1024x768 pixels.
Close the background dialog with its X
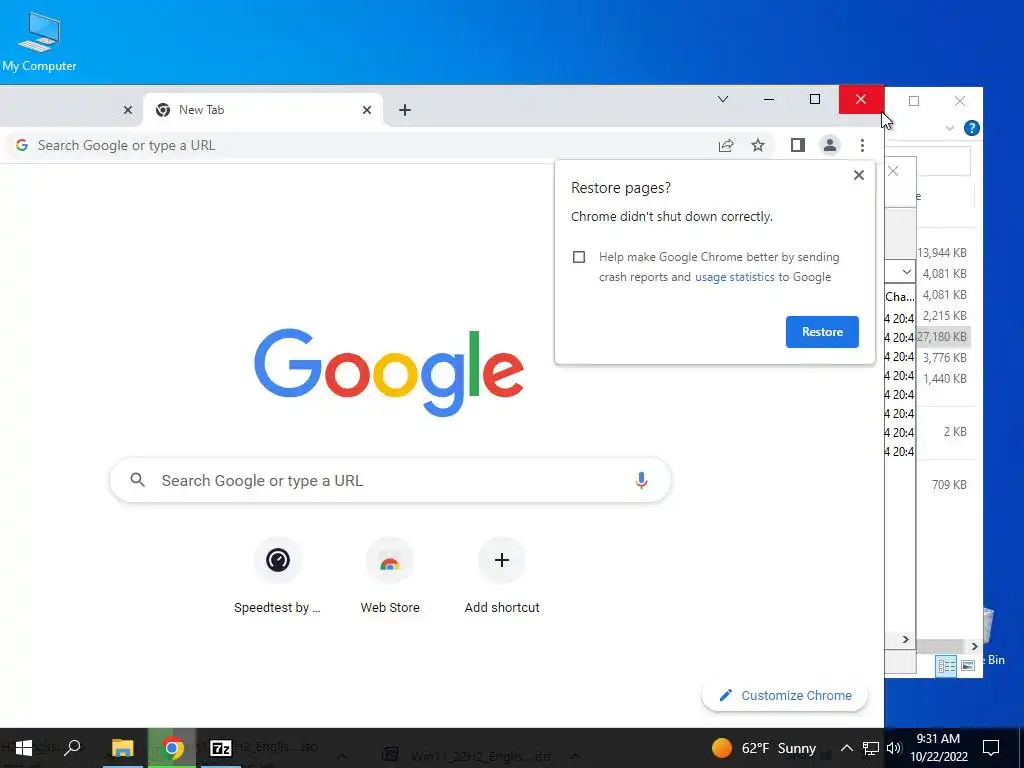(x=893, y=171)
